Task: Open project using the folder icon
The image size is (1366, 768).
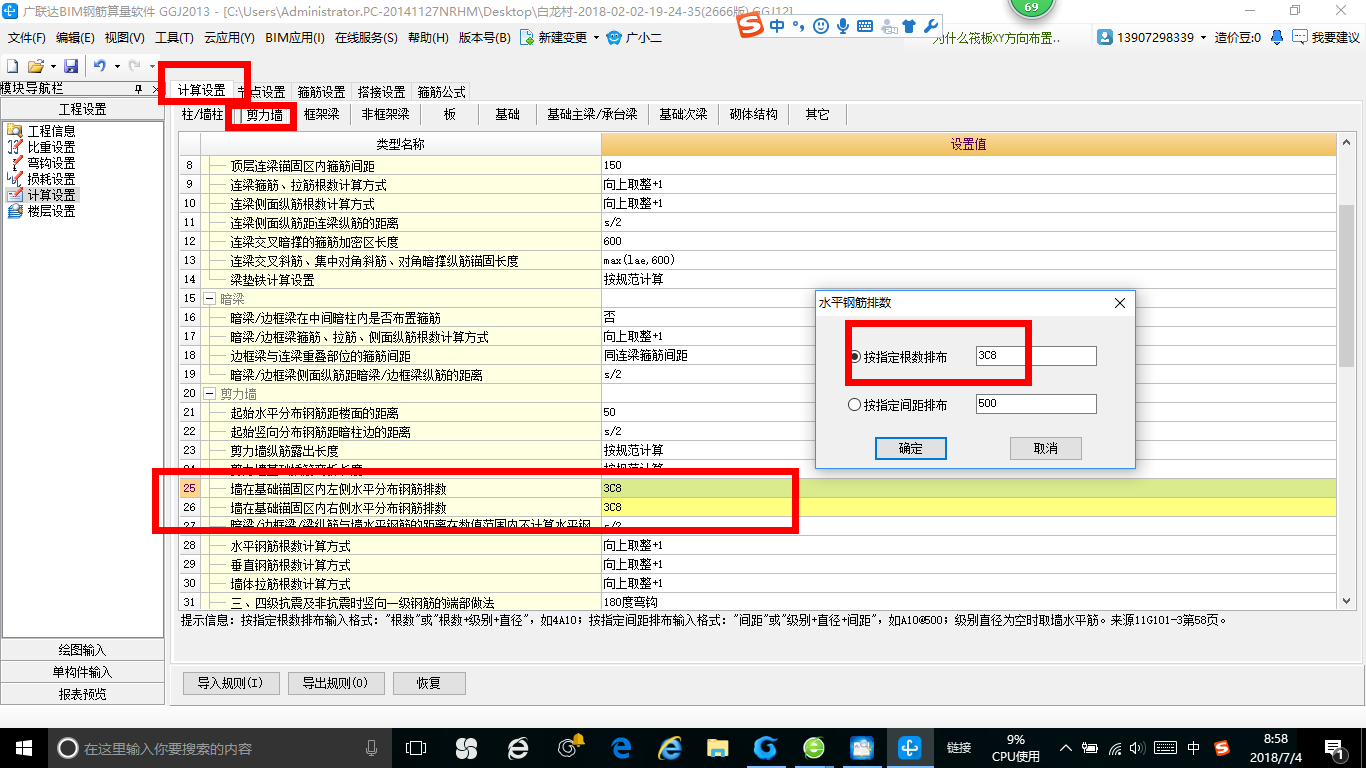Action: [35, 66]
